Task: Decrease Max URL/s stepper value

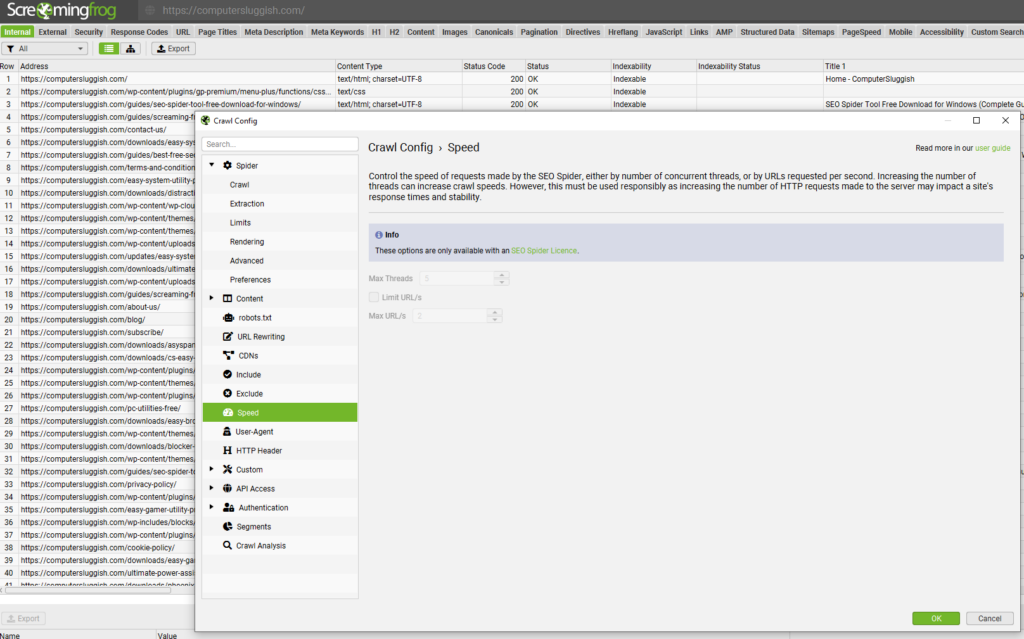Action: pos(495,320)
